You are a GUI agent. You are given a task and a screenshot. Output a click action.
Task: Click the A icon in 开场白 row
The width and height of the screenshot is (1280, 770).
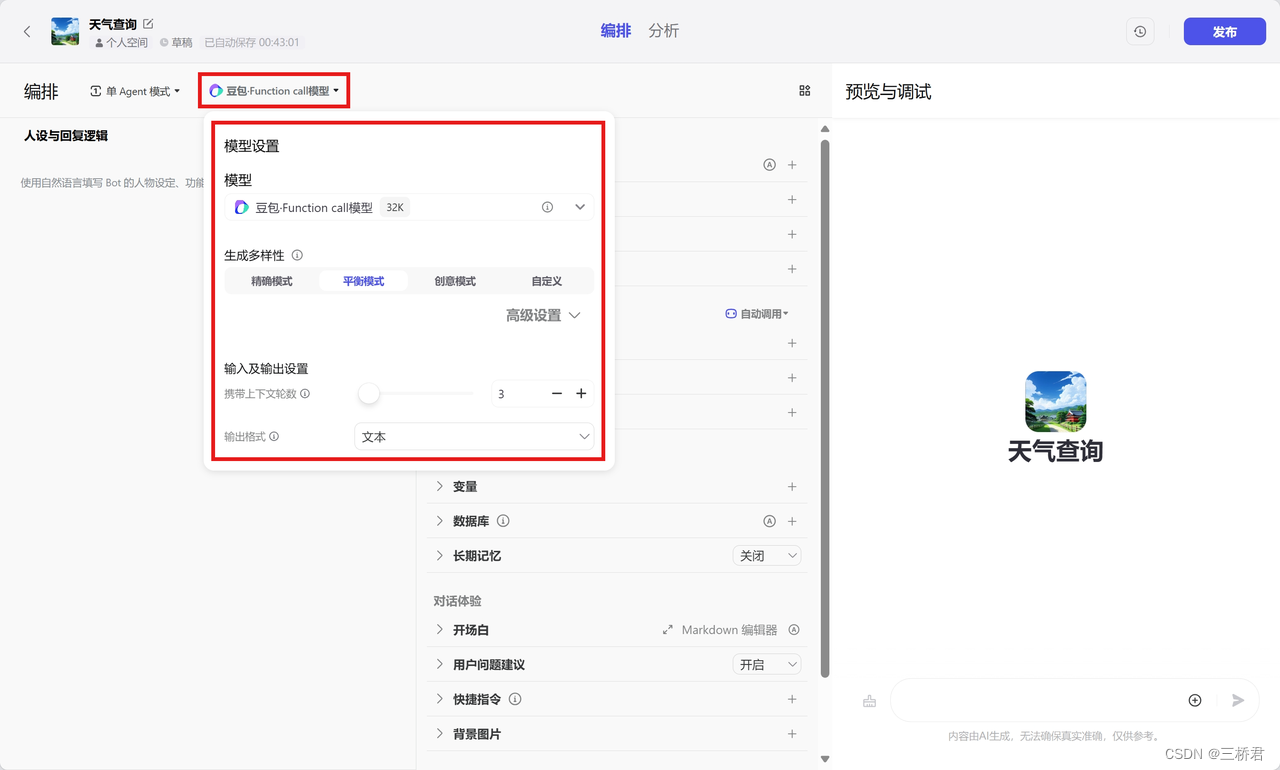click(x=794, y=630)
